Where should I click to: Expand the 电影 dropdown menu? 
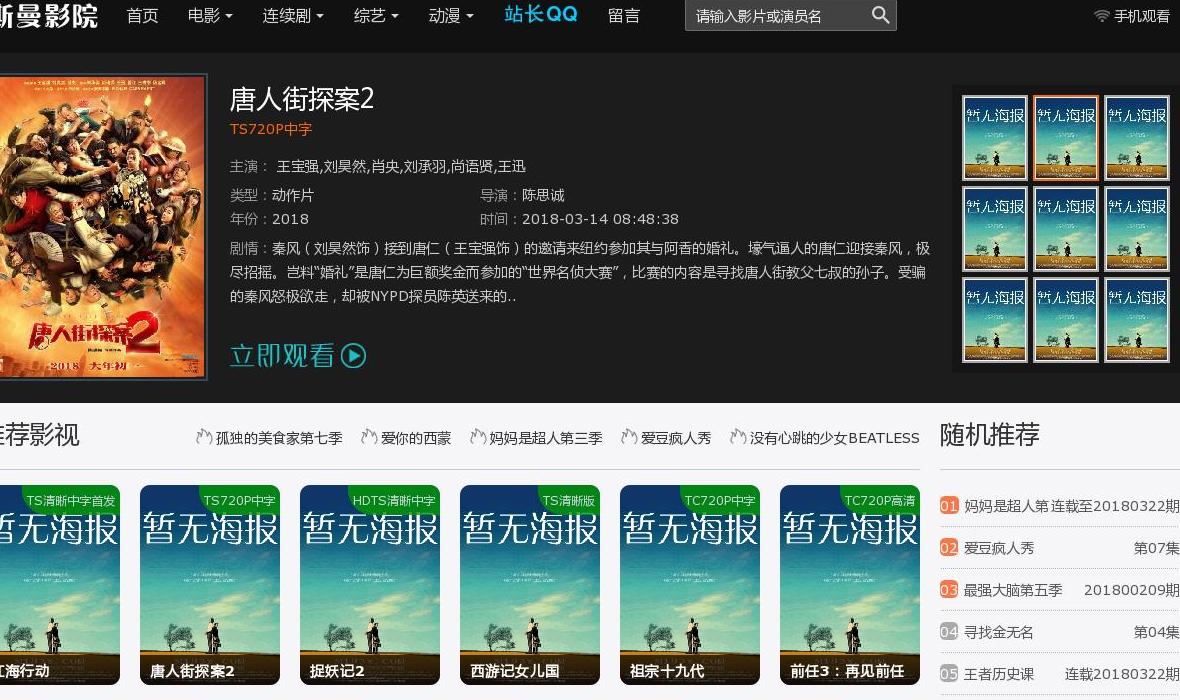(x=210, y=16)
